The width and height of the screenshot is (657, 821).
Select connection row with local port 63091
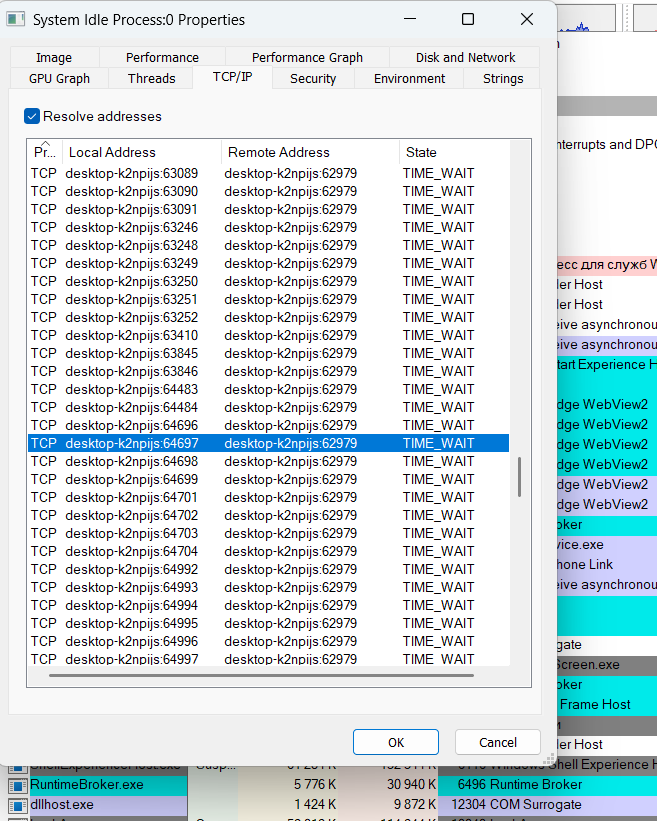coord(269,209)
